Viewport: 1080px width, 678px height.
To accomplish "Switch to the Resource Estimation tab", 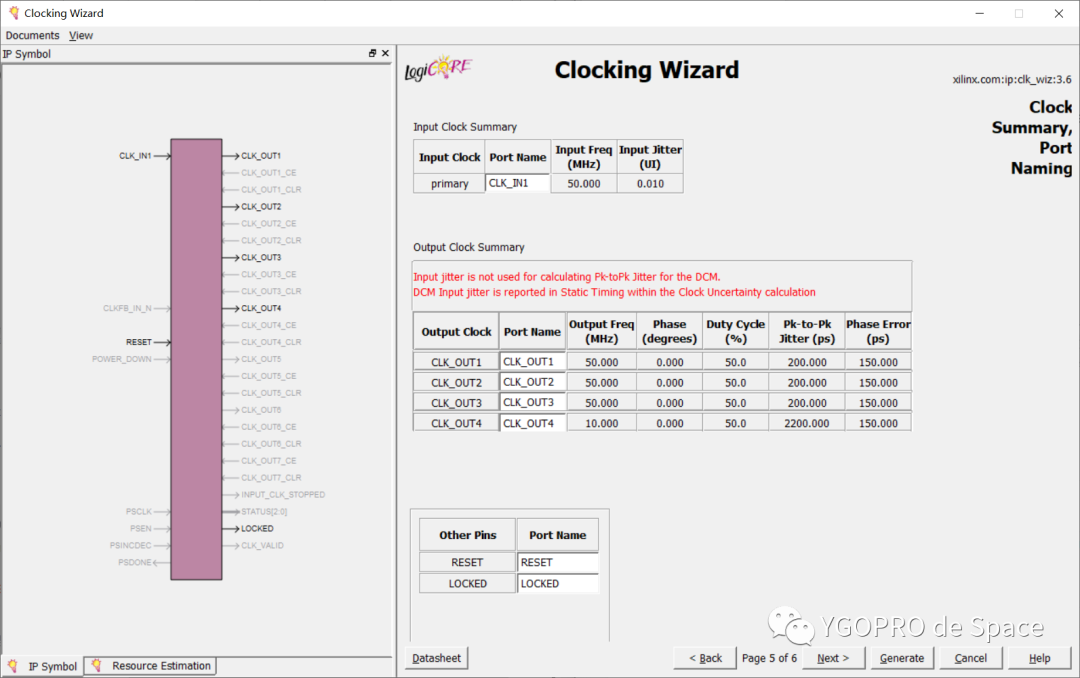I will click(x=152, y=666).
